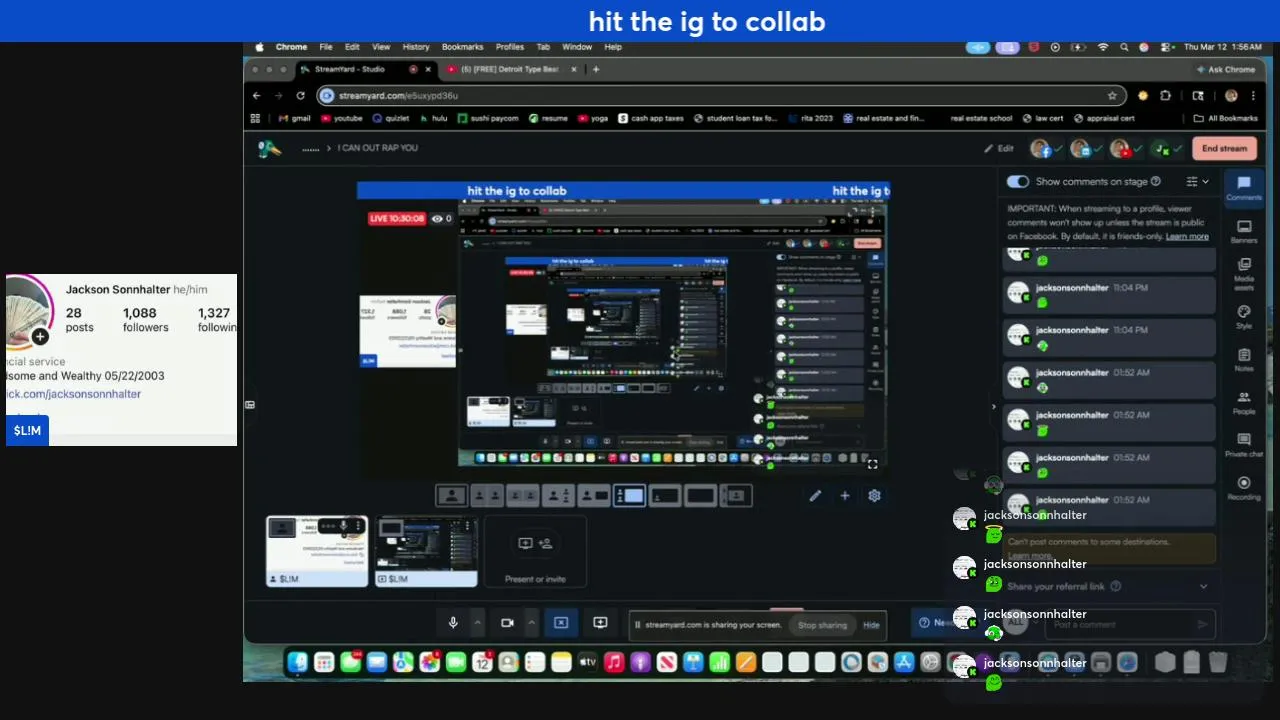The height and width of the screenshot is (720, 1280).
Task: Click the Post a comment field
Action: point(1130,624)
